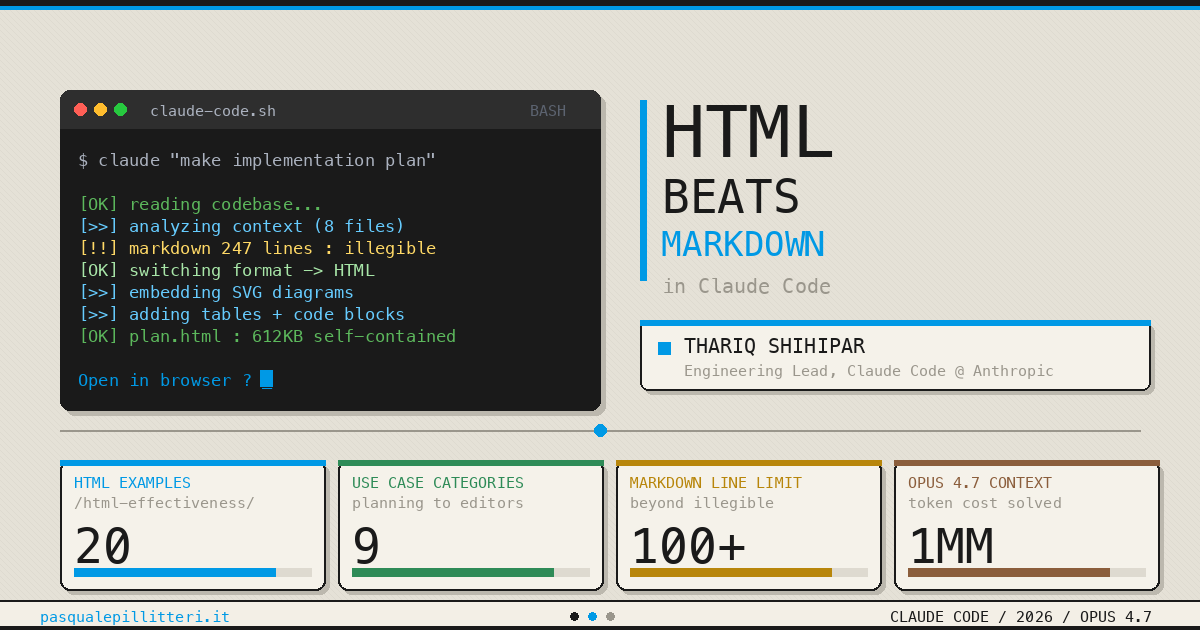Click the blinking cursor block after prompt
The width and height of the screenshot is (1200, 630).
[x=266, y=379]
